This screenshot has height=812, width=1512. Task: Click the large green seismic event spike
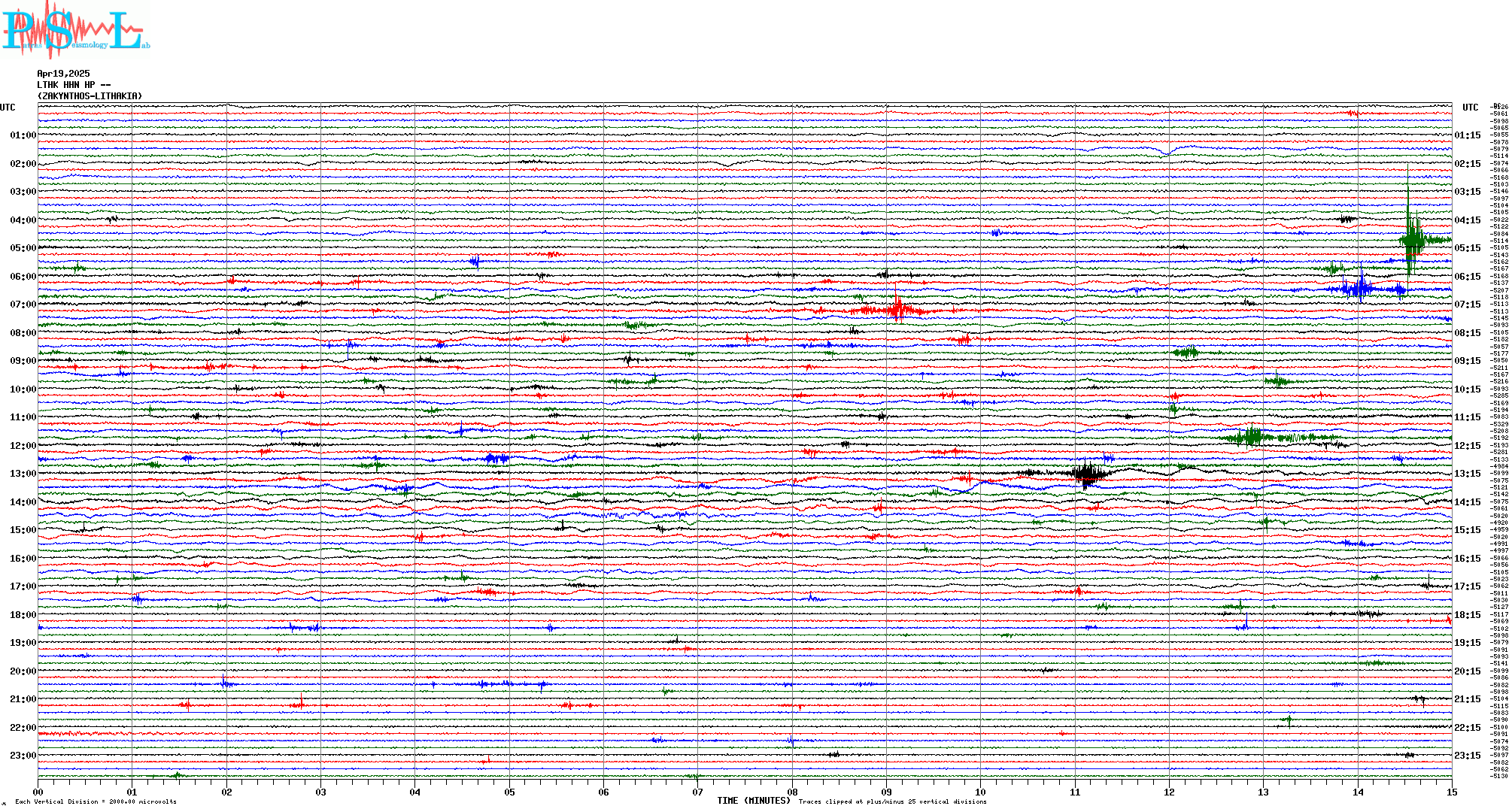click(1410, 239)
